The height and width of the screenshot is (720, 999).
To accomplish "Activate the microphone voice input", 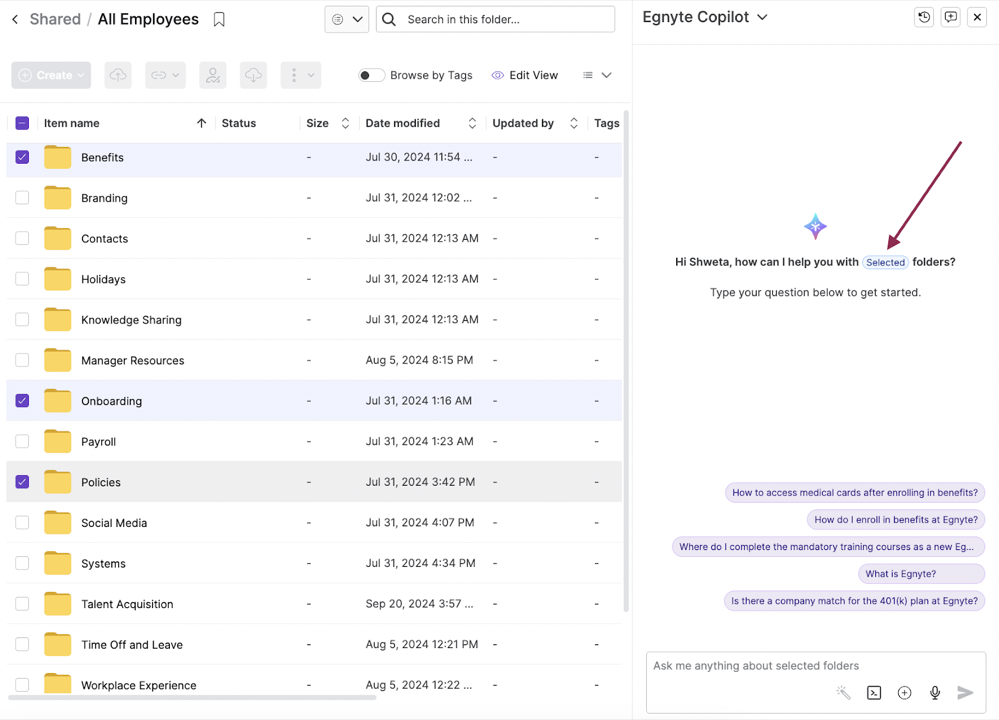I will [935, 693].
